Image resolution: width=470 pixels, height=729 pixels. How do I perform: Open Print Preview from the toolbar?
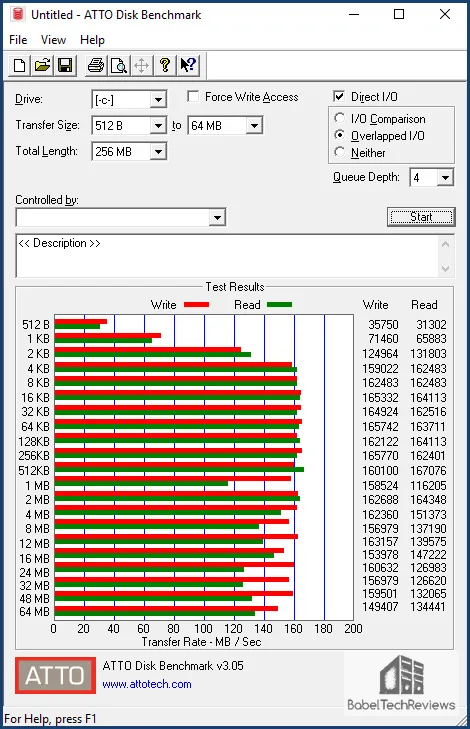(119, 66)
